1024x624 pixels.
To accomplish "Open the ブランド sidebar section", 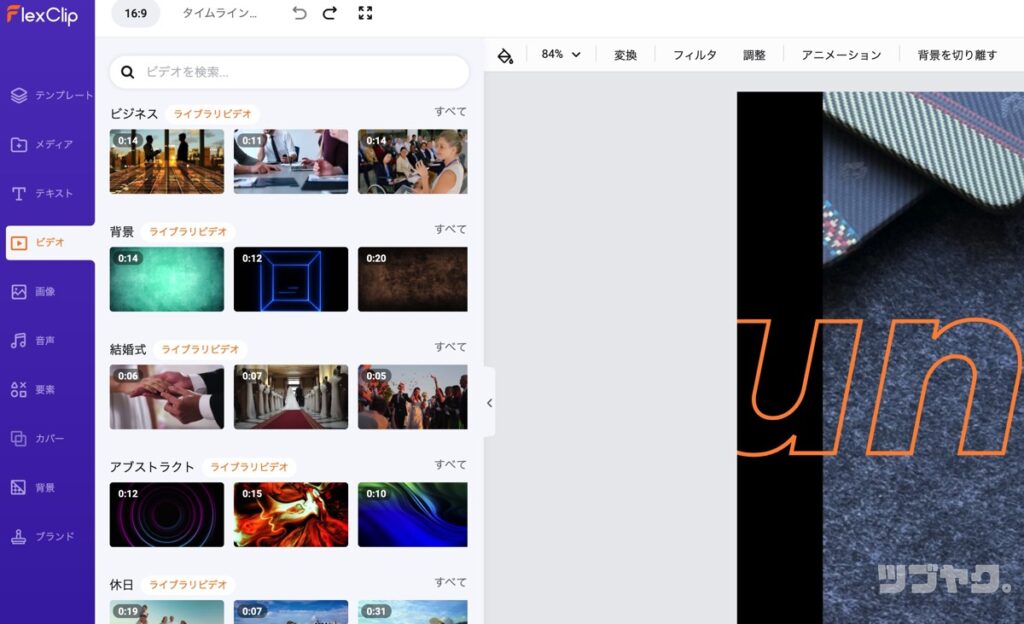I will click(42, 537).
